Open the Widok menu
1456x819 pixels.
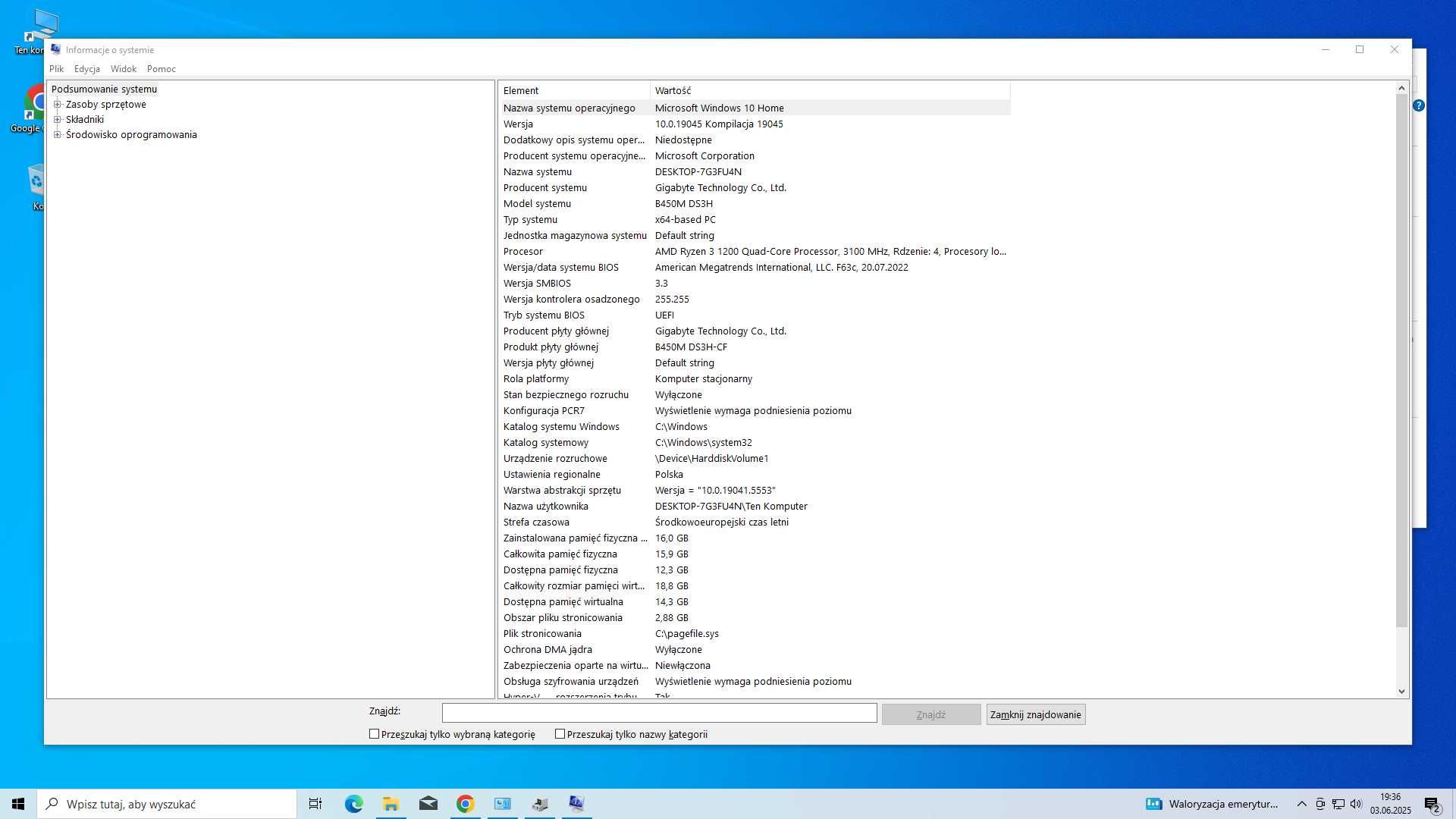tap(124, 69)
